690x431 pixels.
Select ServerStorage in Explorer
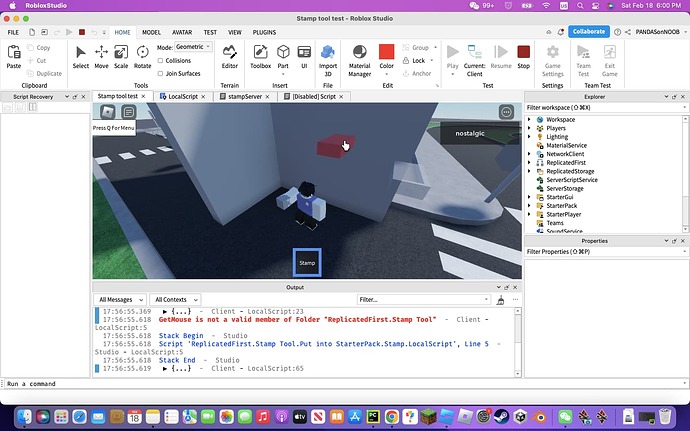pos(565,188)
